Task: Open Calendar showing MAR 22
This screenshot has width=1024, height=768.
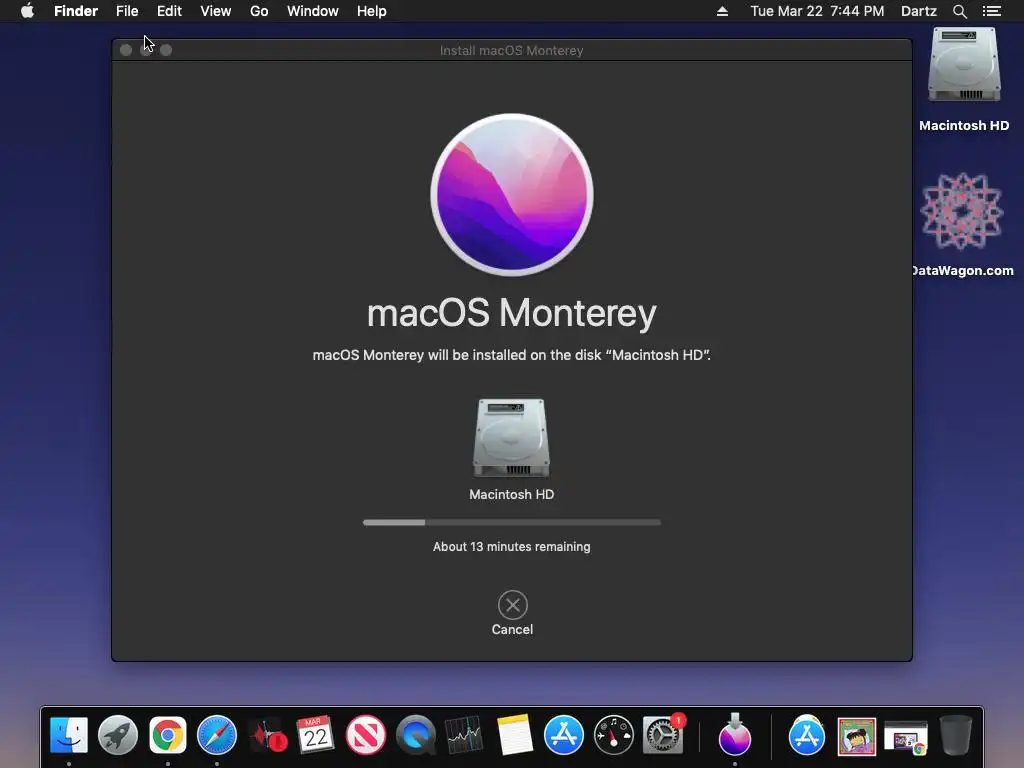Action: [316, 735]
